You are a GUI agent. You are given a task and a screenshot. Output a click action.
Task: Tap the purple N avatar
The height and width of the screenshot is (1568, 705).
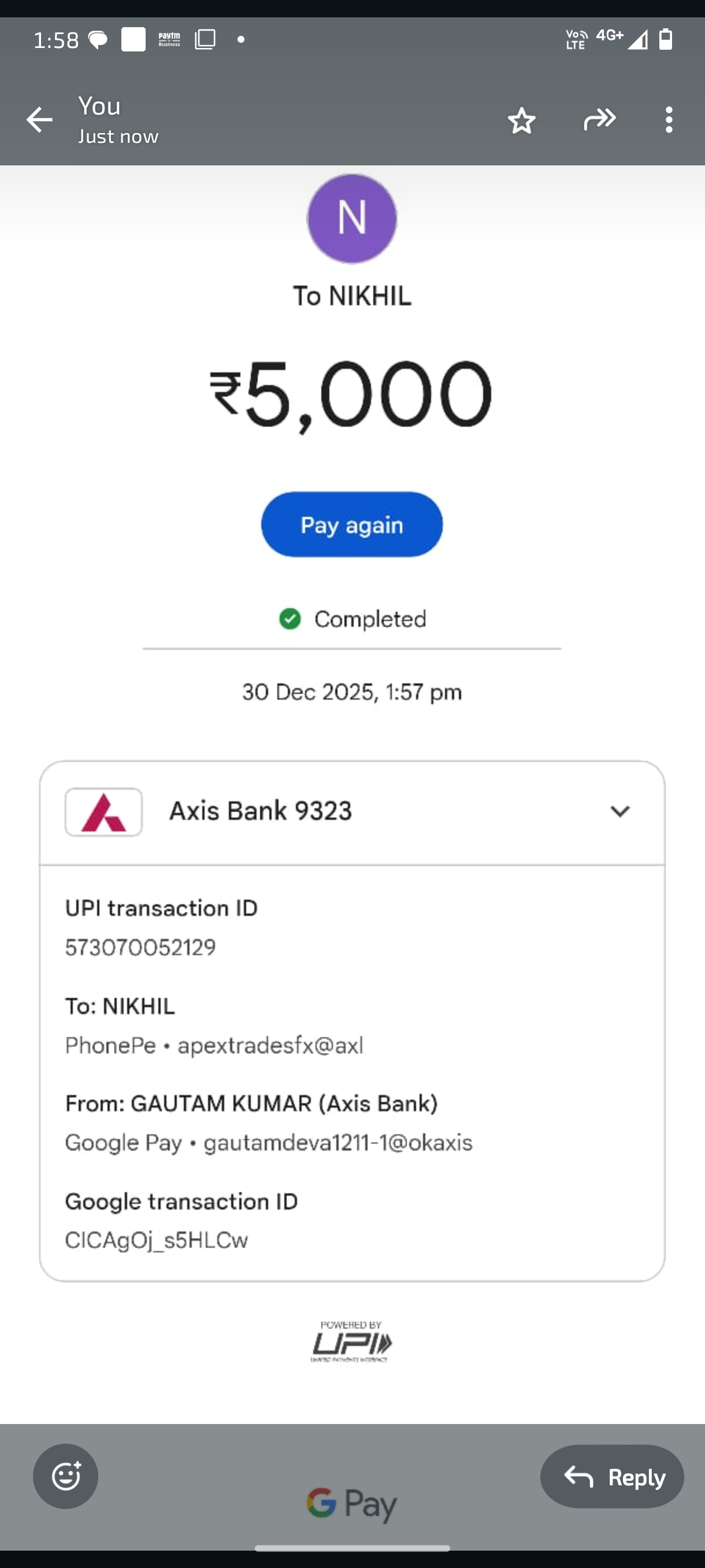[351, 219]
